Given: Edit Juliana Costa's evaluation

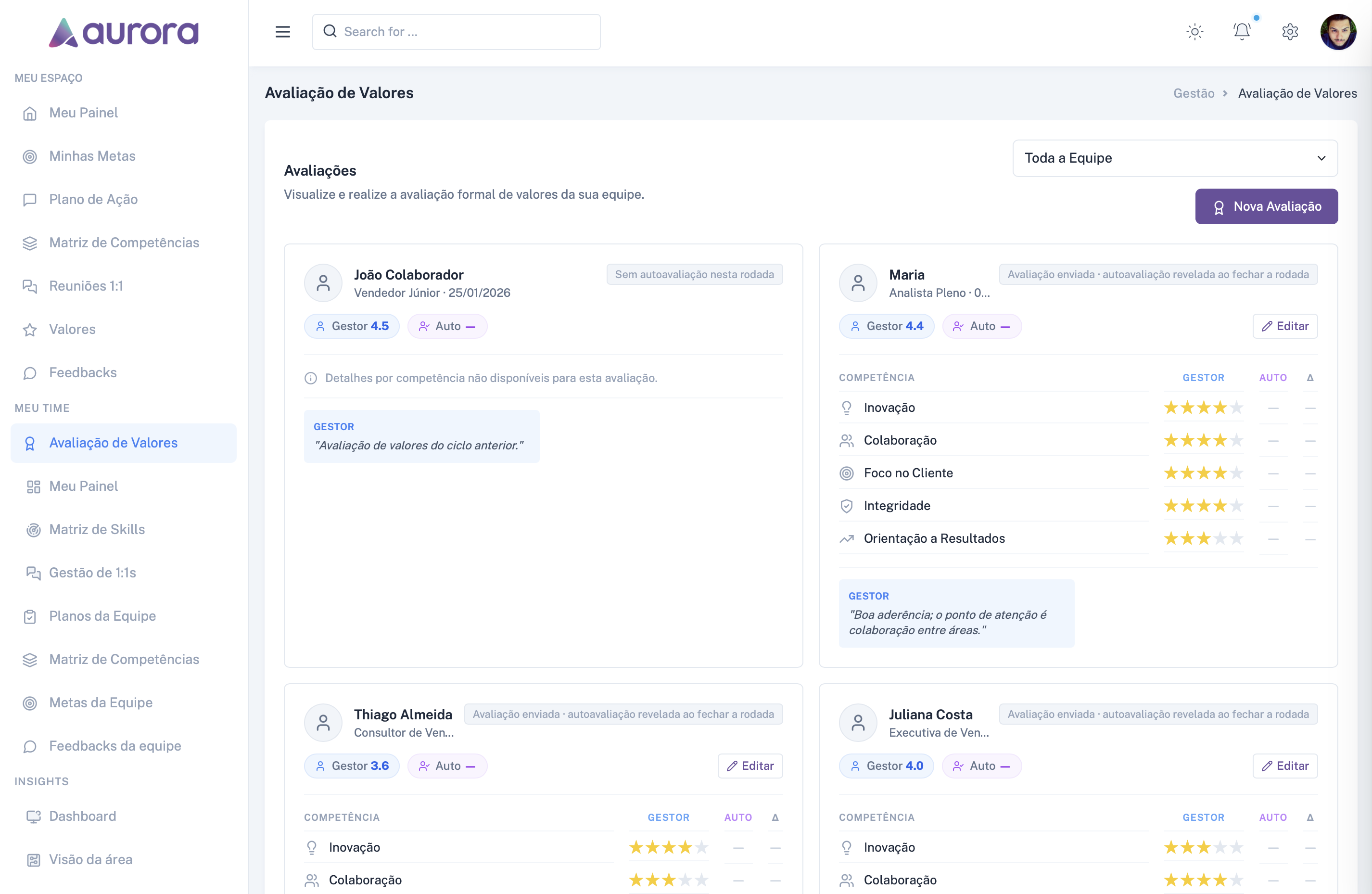Looking at the screenshot, I should coord(1284,766).
